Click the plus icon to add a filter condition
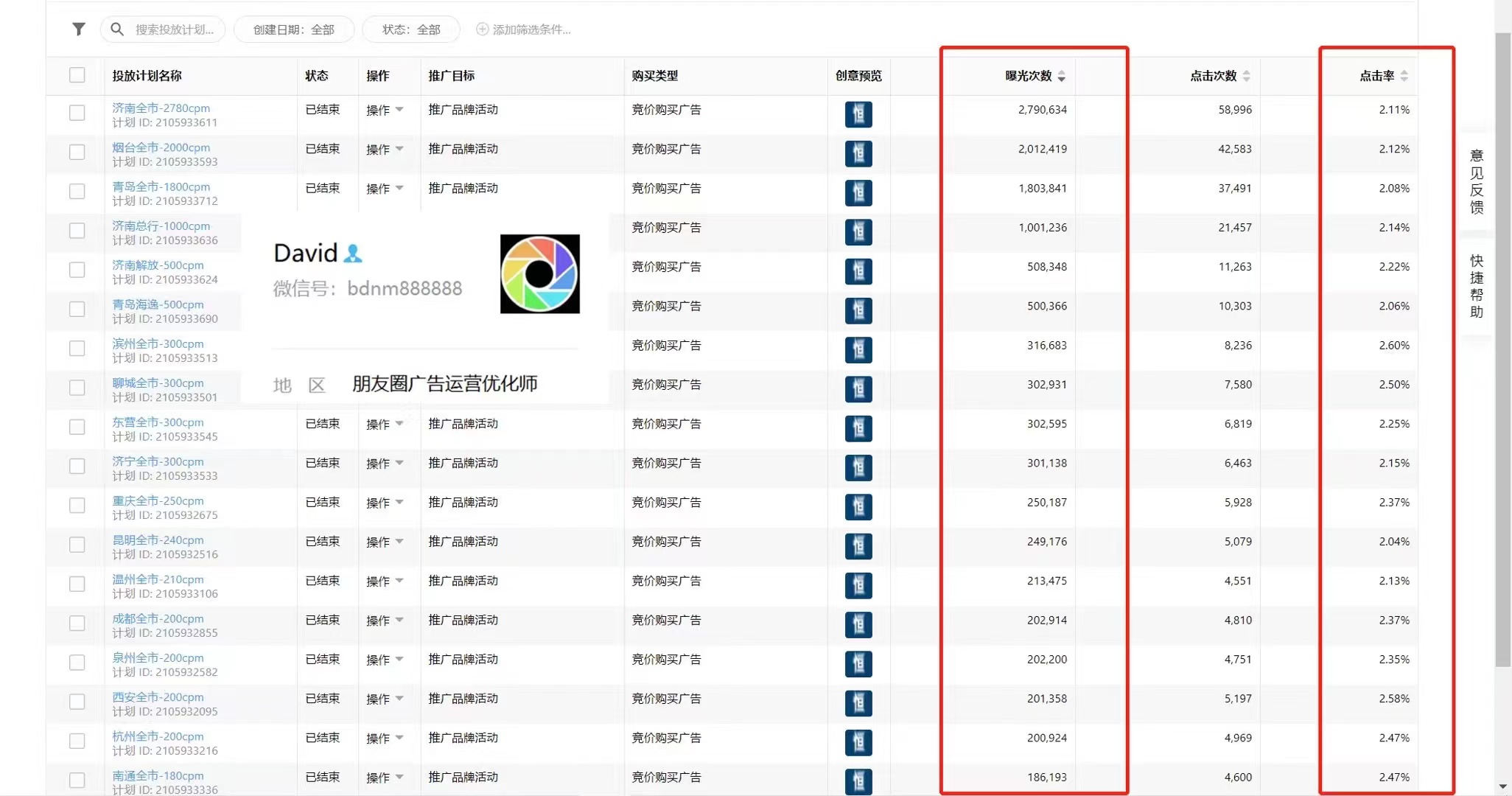 coord(482,29)
